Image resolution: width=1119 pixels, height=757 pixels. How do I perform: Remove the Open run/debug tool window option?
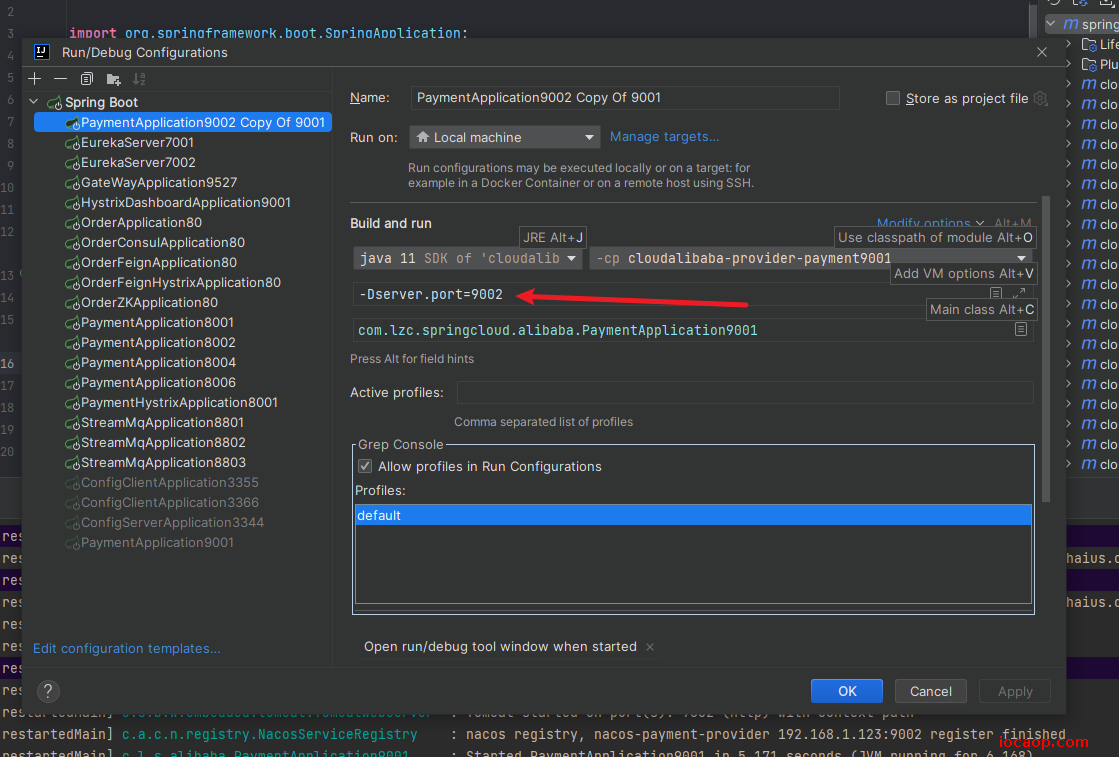[x=649, y=647]
